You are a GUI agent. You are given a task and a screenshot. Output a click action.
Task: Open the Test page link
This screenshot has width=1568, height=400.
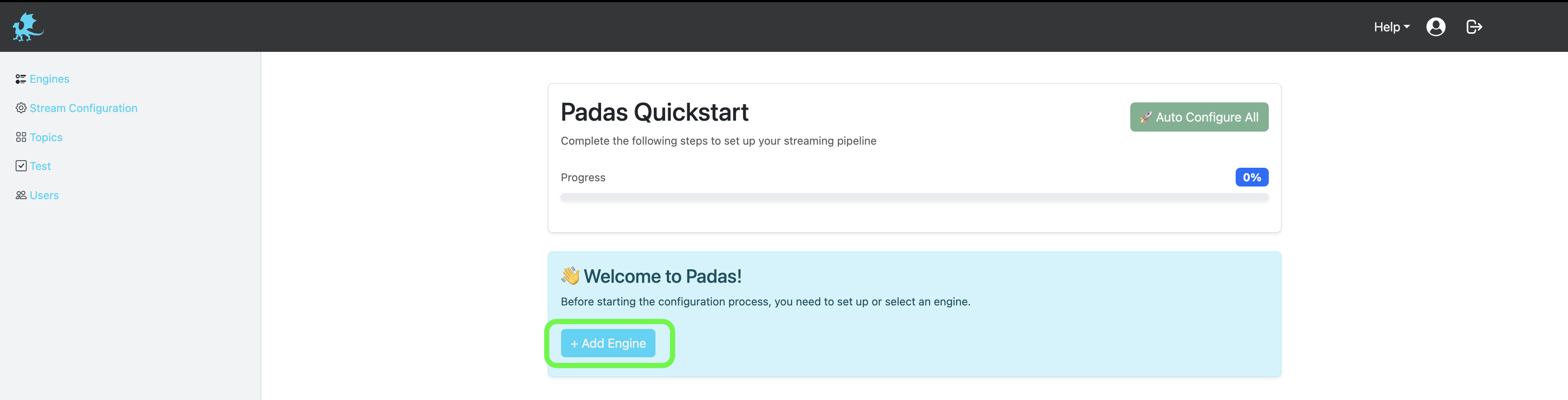pyautogui.click(x=40, y=166)
